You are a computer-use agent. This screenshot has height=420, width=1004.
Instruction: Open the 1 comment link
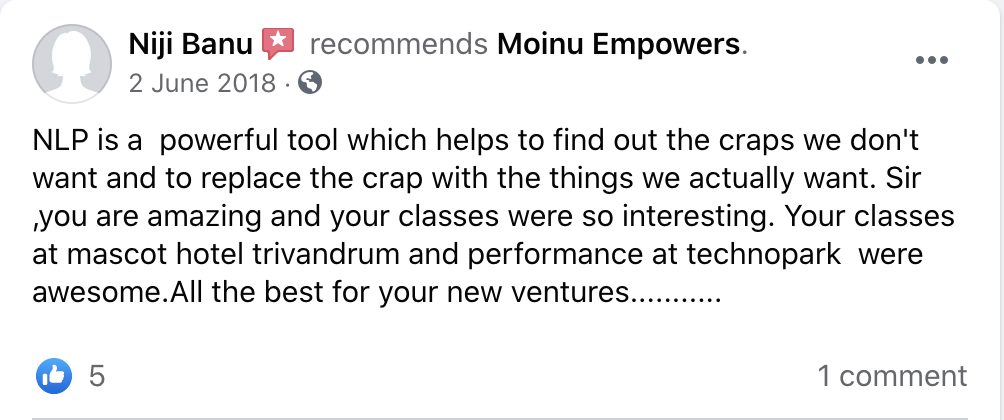tap(893, 376)
